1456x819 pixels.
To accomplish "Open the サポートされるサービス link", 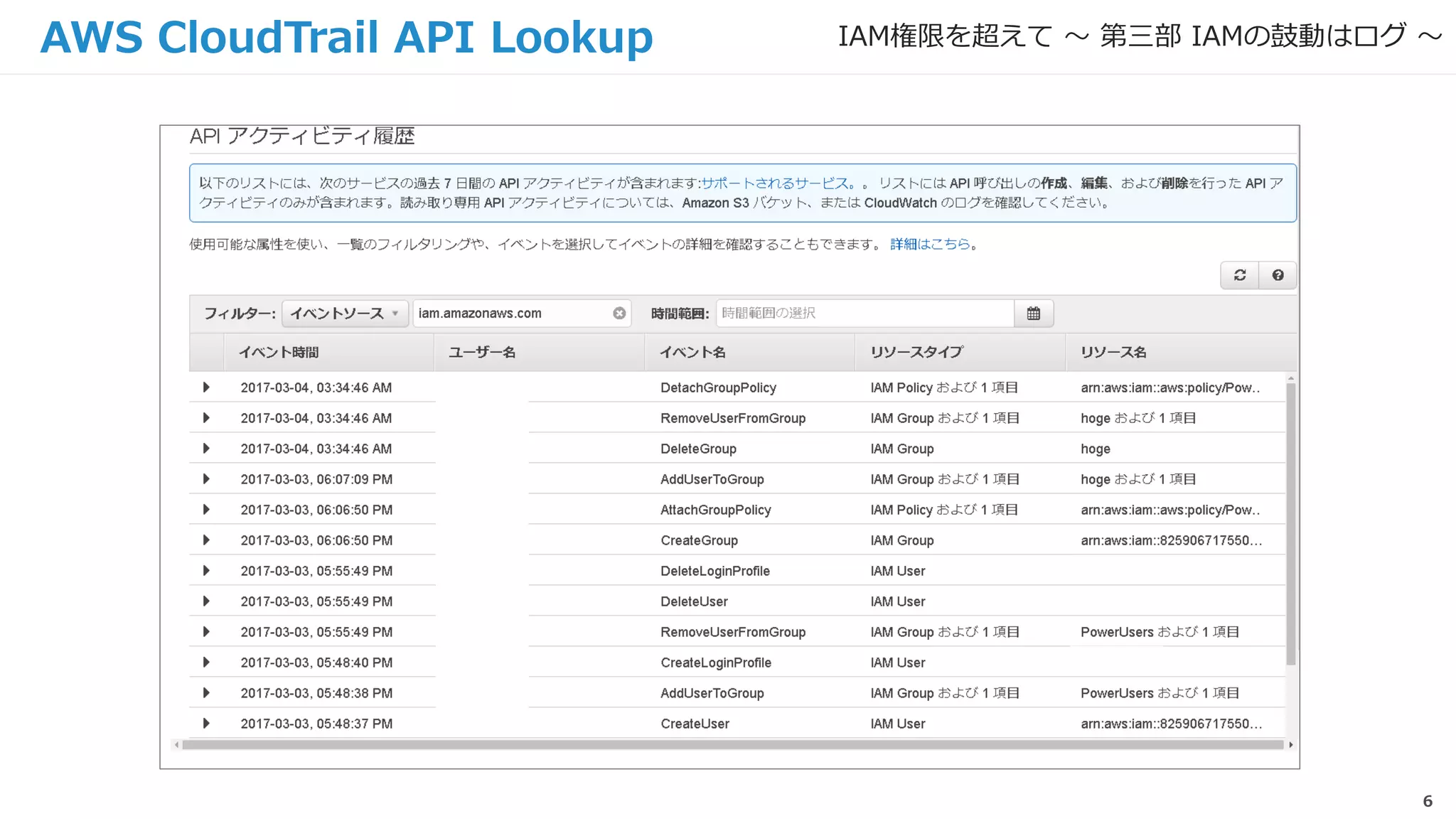I will pyautogui.click(x=775, y=183).
